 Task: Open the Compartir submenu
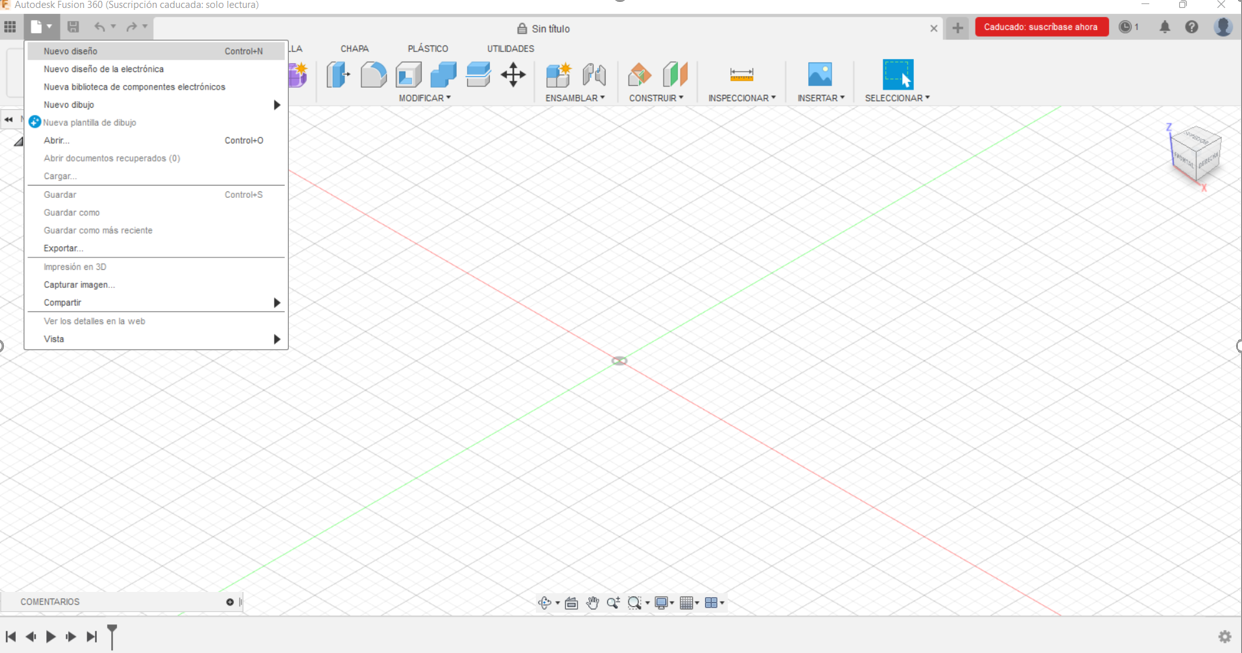point(156,303)
